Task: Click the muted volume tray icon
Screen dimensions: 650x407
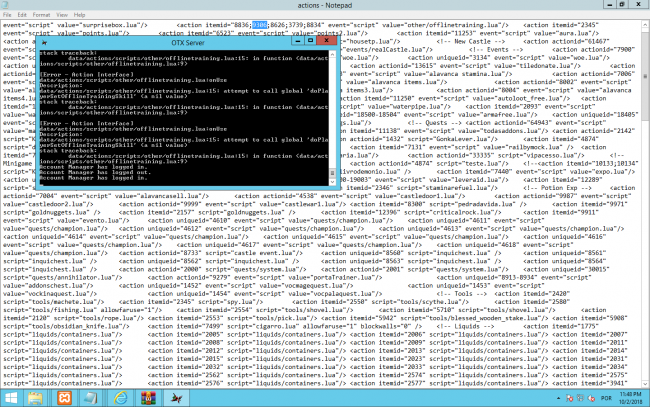Action: [591, 399]
